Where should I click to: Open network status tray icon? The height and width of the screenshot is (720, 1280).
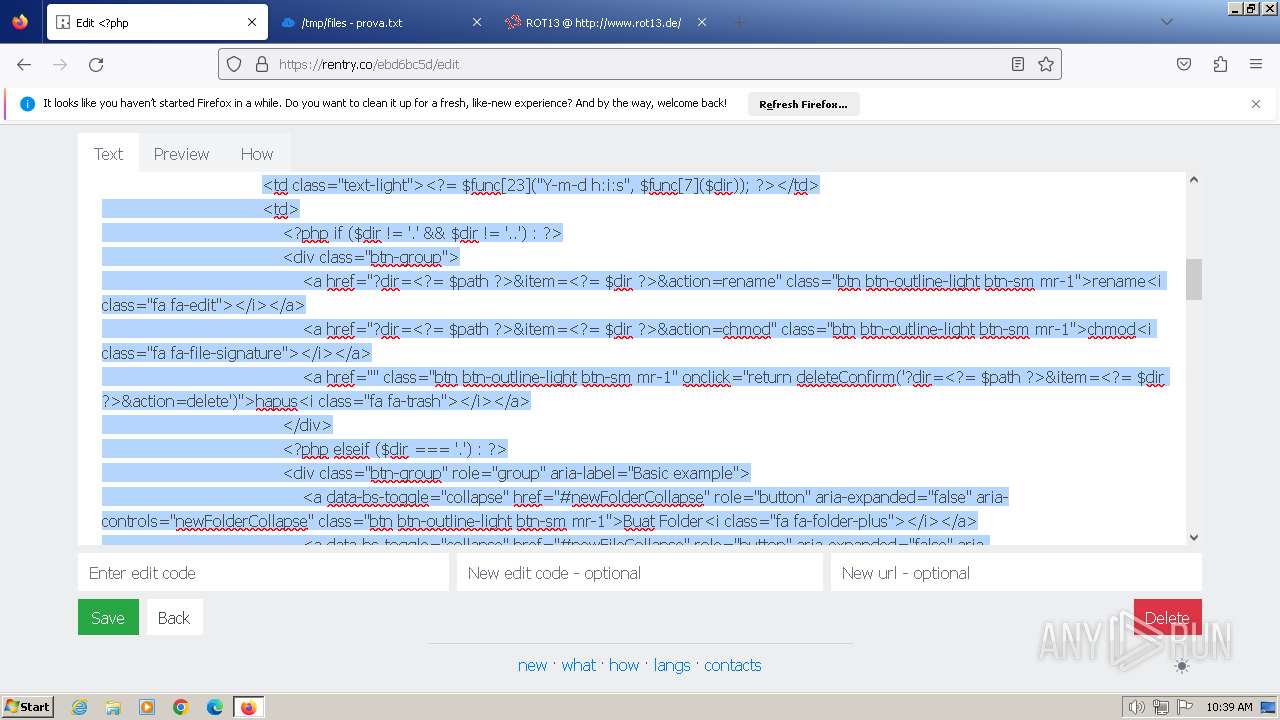pyautogui.click(x=1161, y=707)
